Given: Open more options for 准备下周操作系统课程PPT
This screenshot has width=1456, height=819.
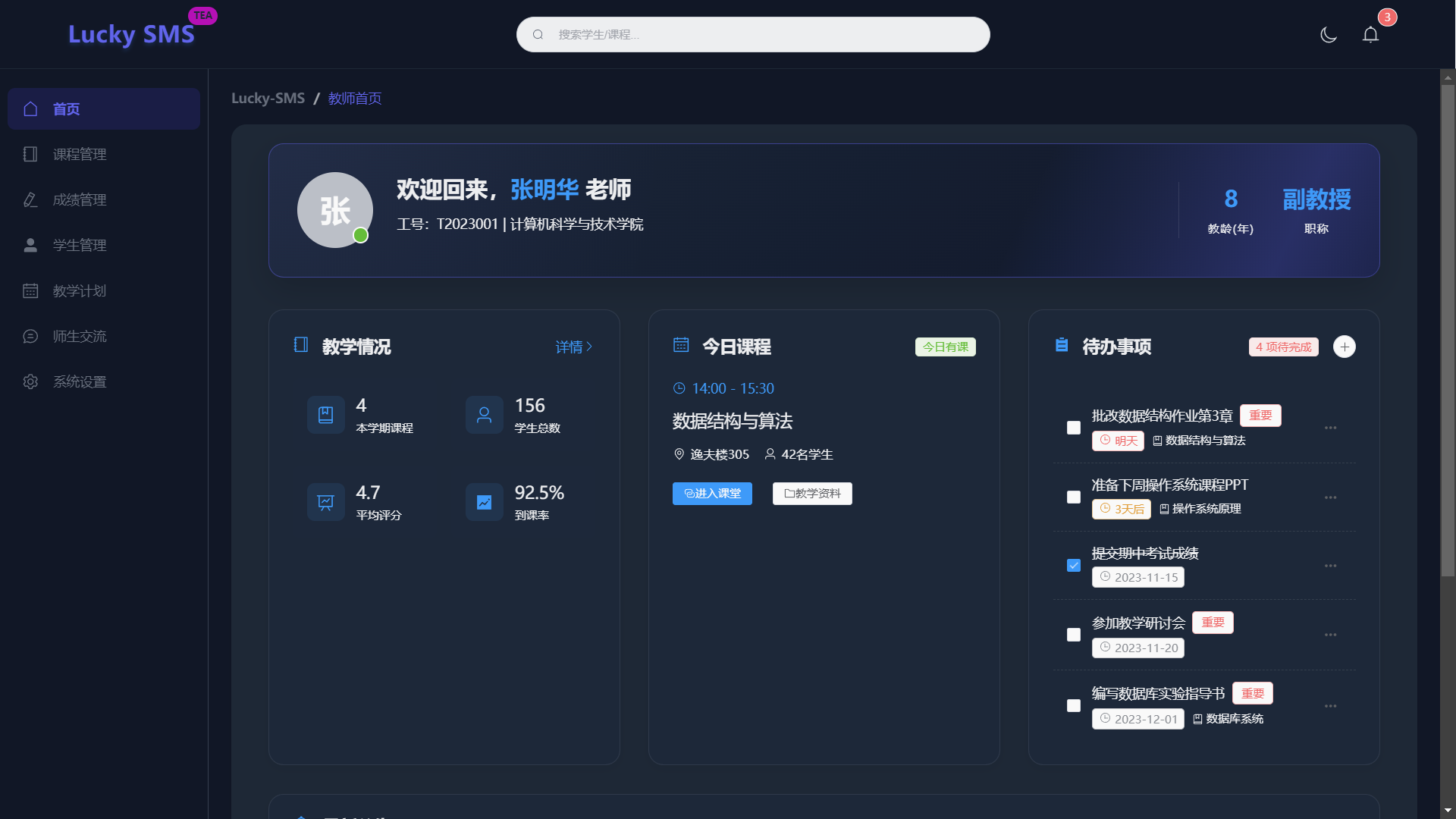Looking at the screenshot, I should pyautogui.click(x=1330, y=497).
